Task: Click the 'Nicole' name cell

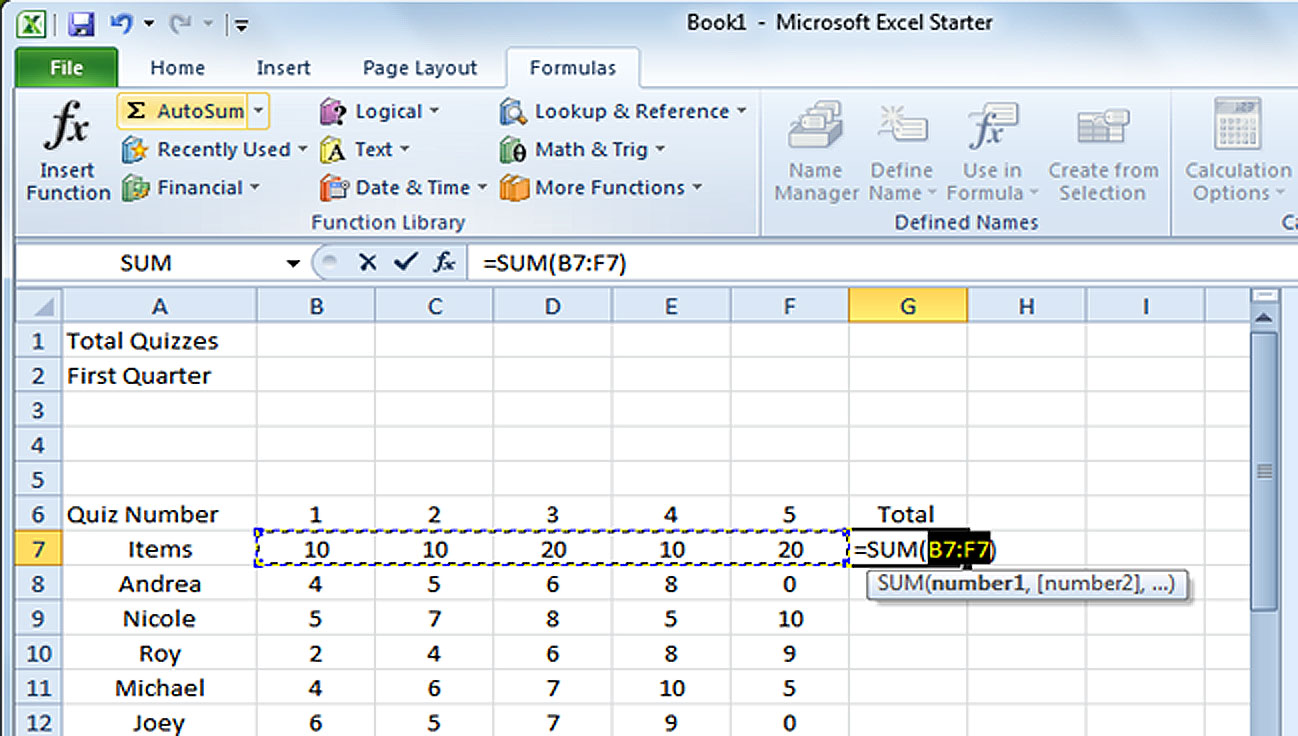Action: coord(159,618)
